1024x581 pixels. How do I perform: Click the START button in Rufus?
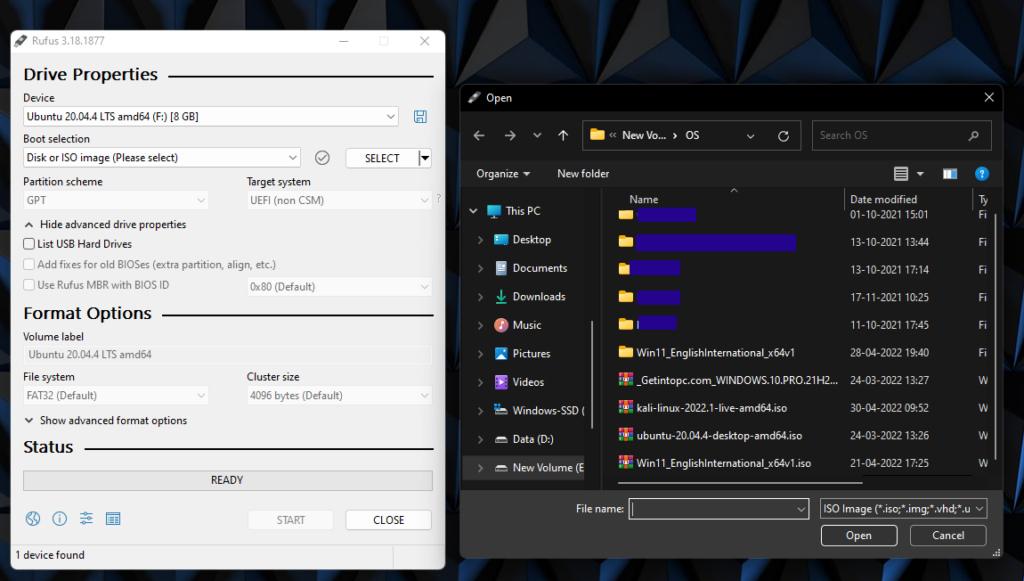[x=291, y=520]
